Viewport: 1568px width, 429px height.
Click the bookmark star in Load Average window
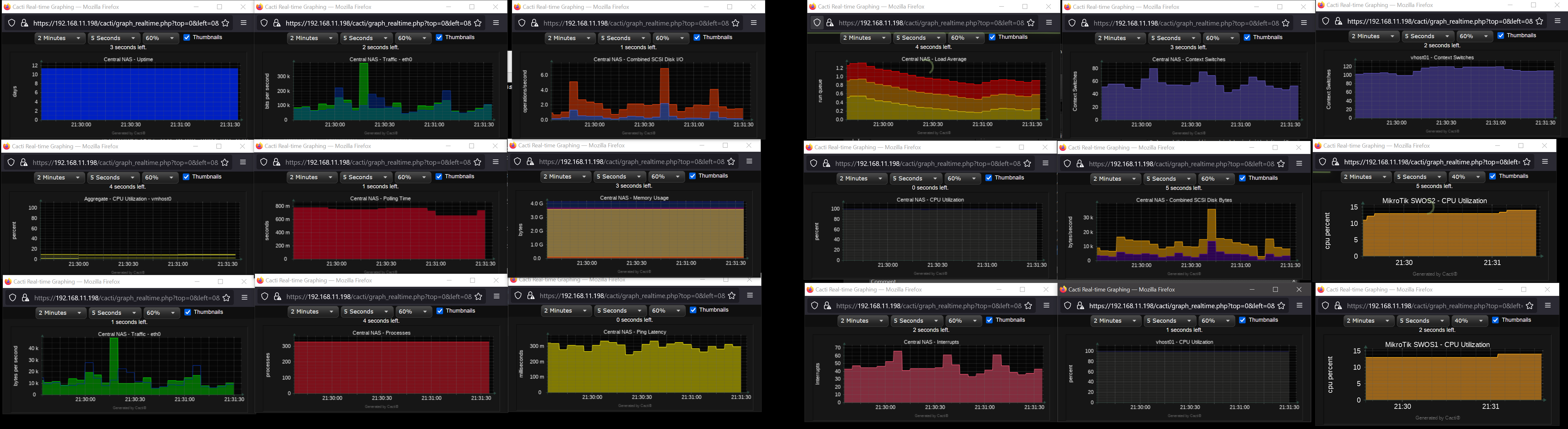tap(1030, 23)
